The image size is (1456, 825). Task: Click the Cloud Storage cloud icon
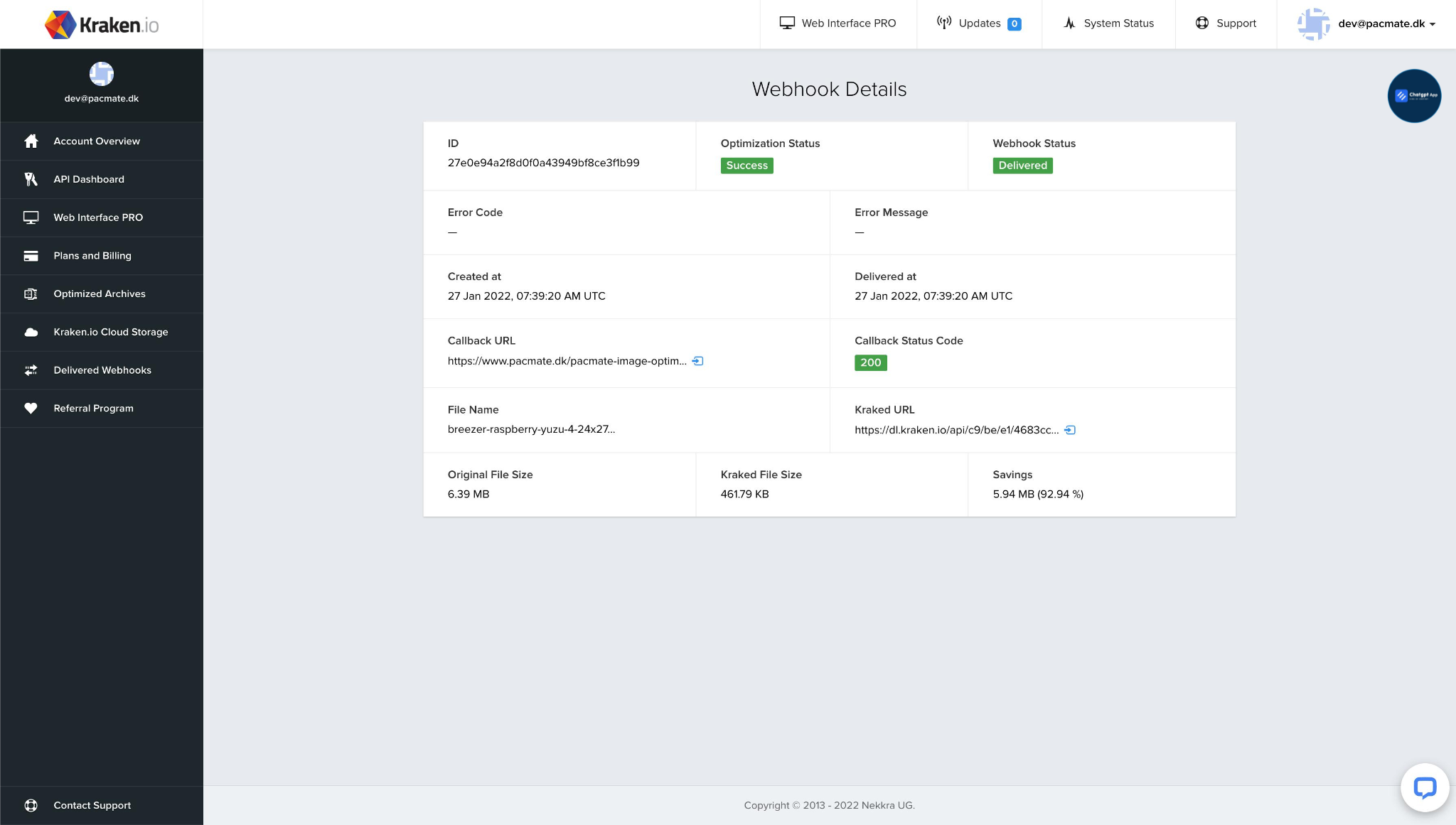31,332
